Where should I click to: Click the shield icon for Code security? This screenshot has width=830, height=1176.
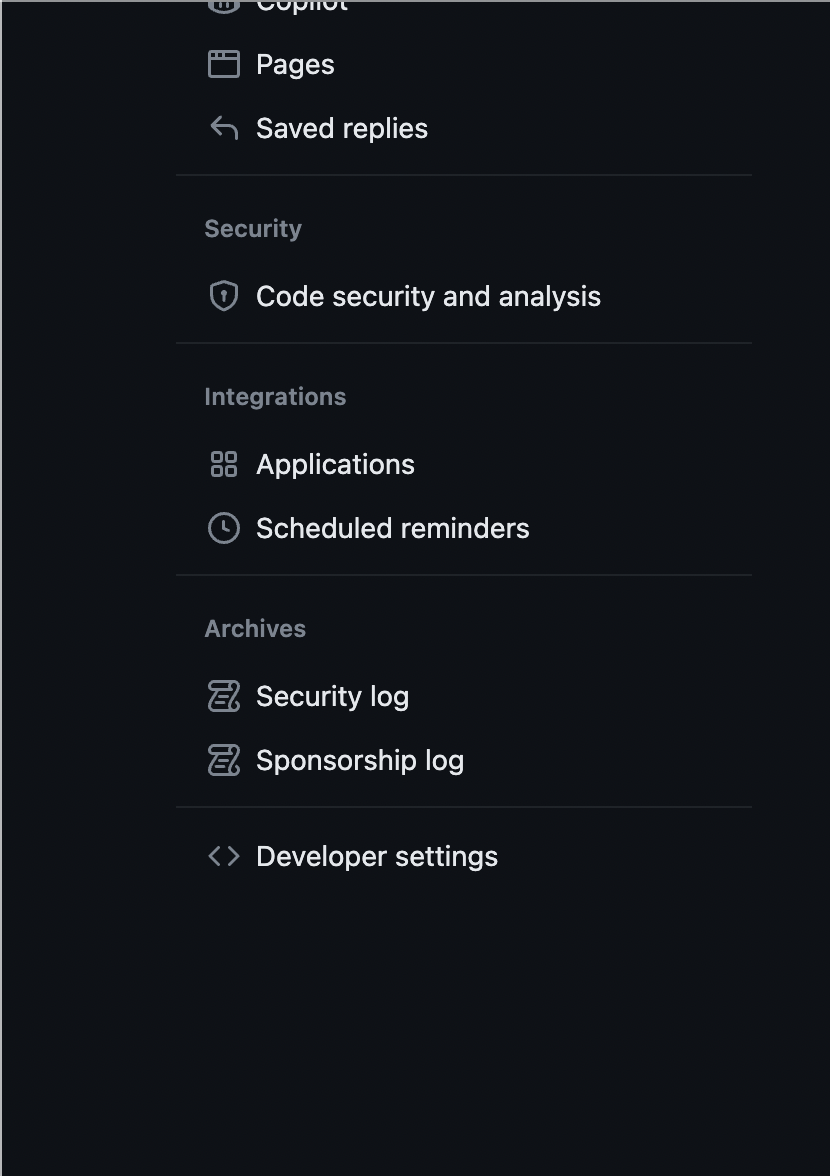tap(223, 296)
